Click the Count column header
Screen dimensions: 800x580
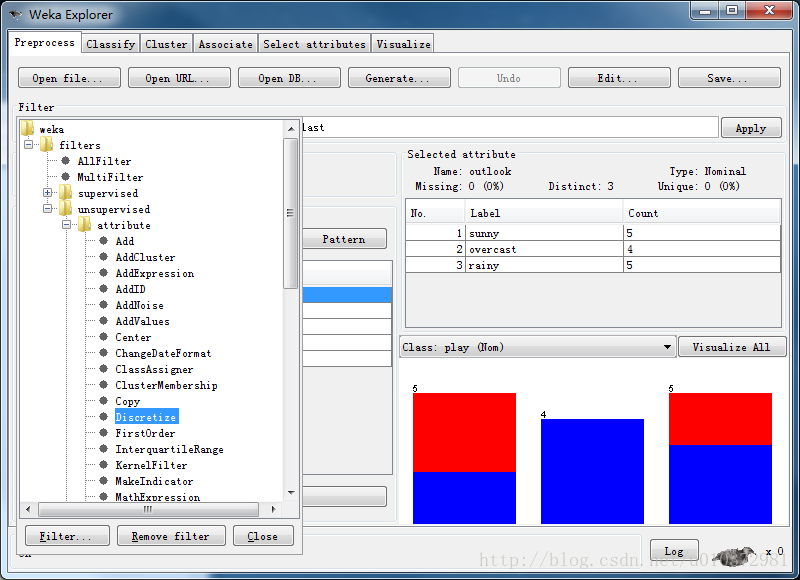point(702,213)
